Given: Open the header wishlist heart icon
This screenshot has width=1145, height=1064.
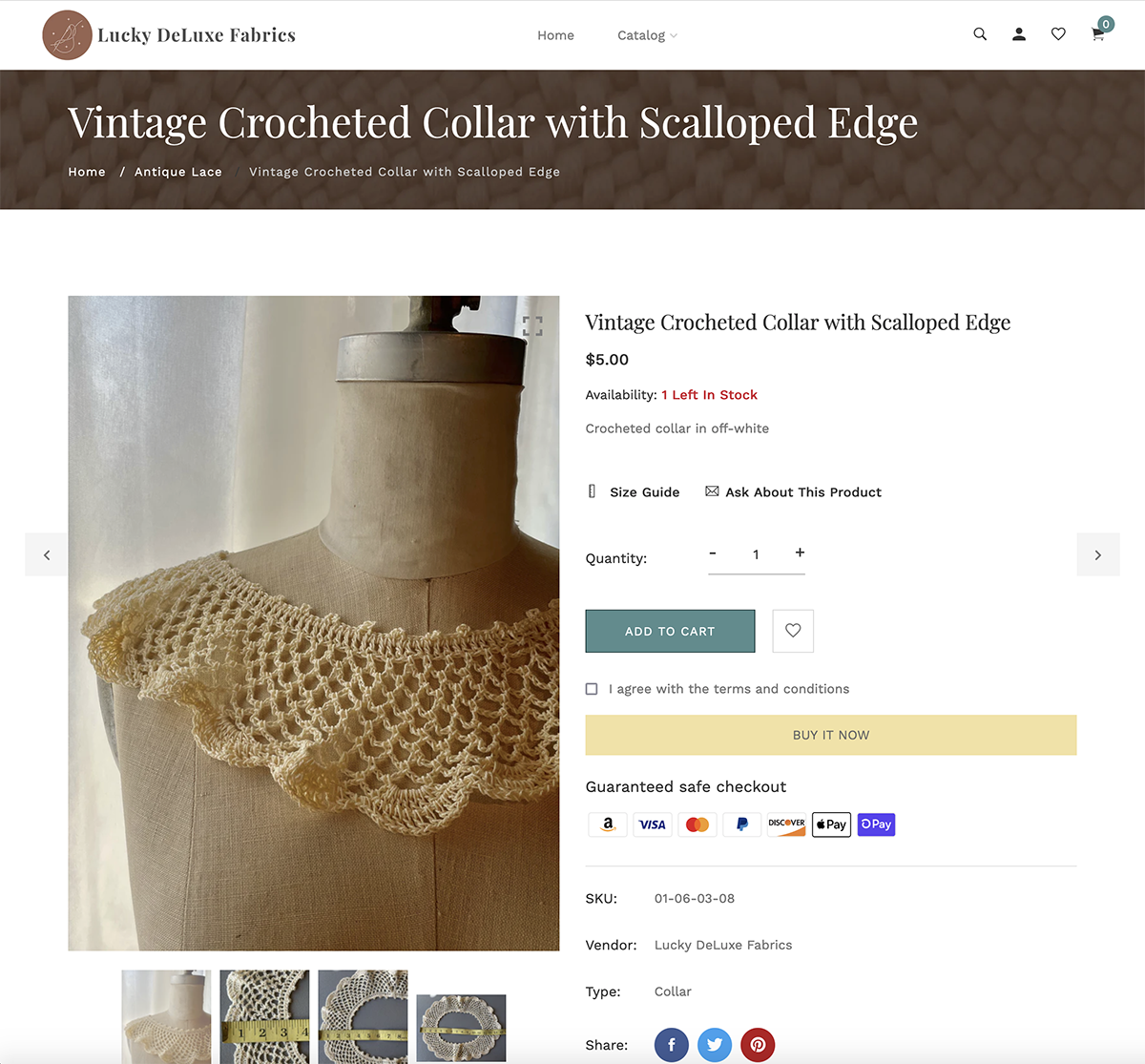Looking at the screenshot, I should pos(1058,34).
